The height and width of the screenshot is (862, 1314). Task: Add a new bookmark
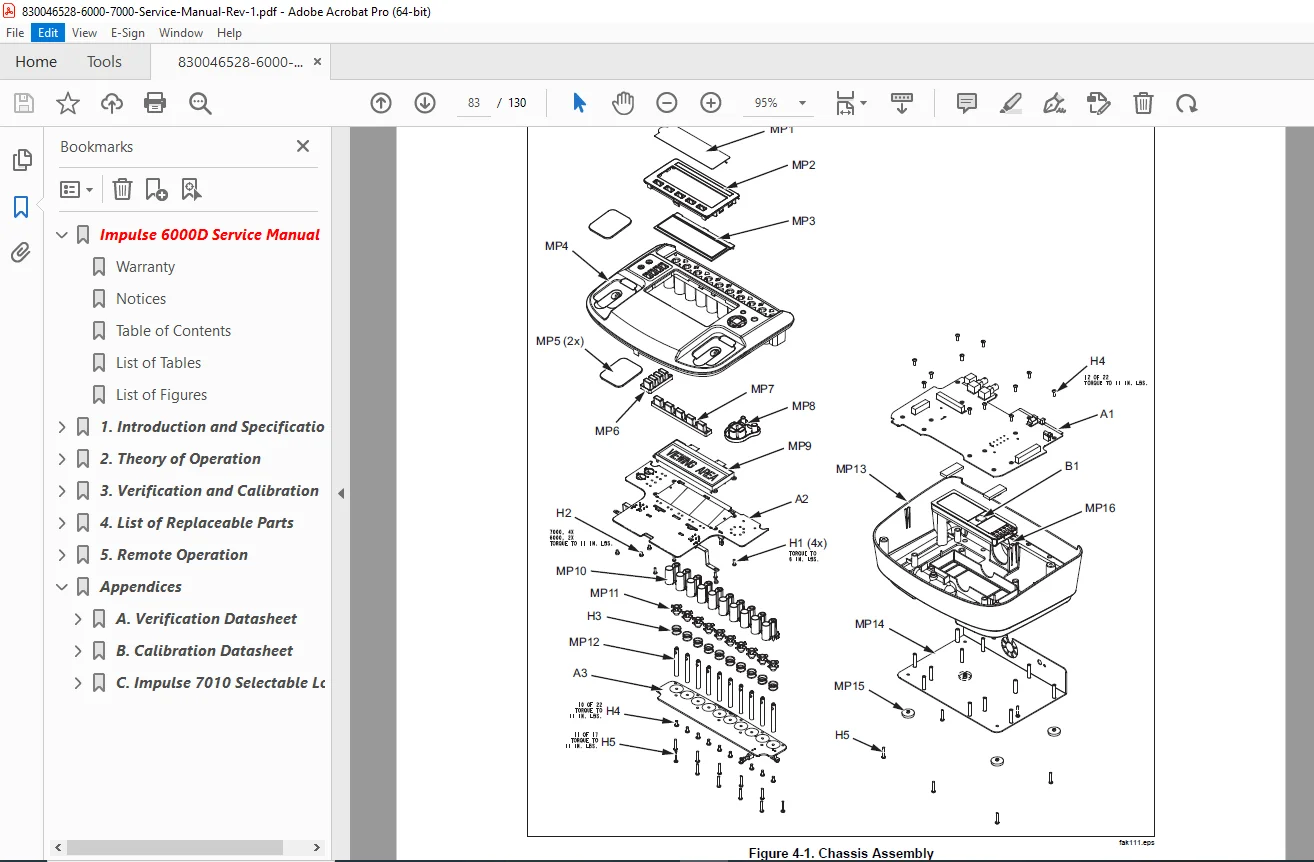click(x=157, y=189)
